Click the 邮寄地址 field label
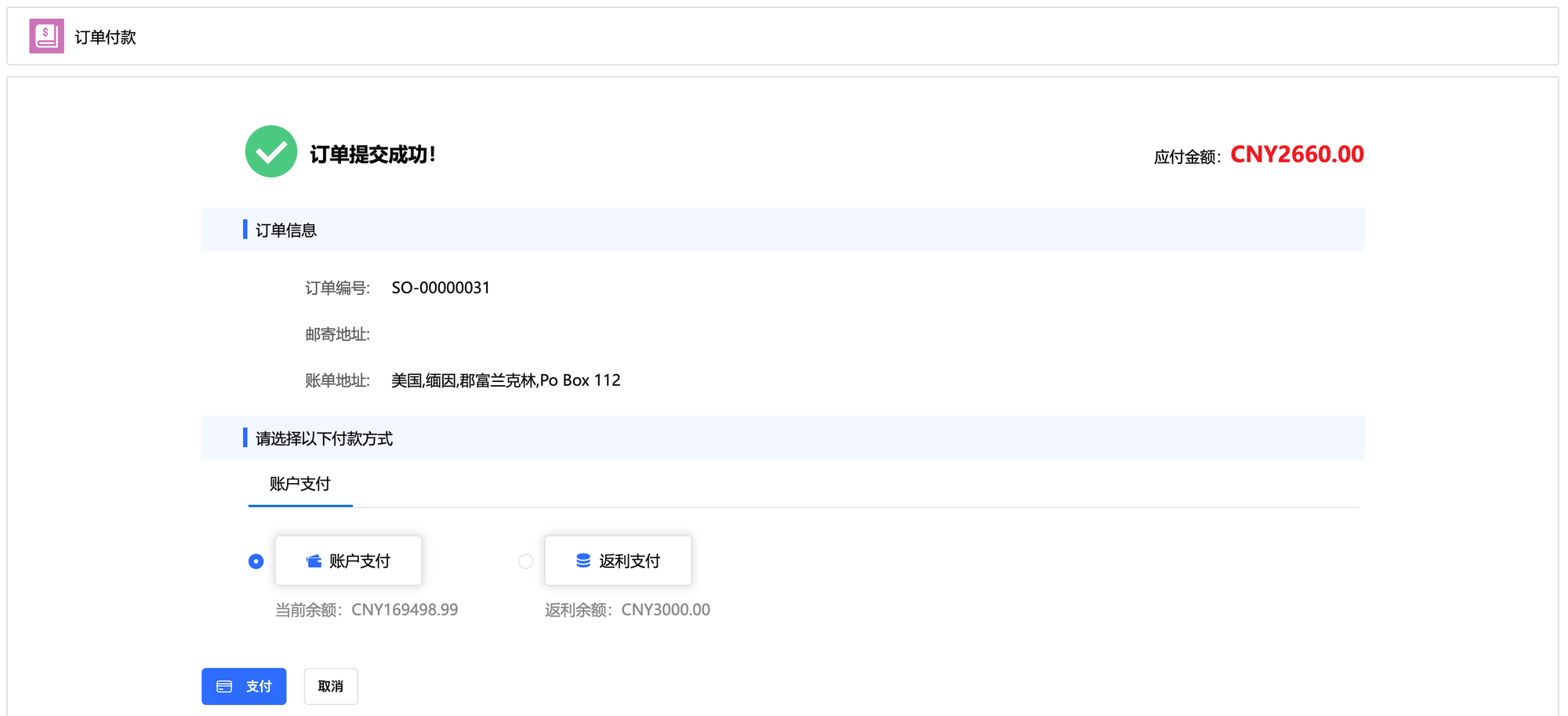 click(337, 334)
